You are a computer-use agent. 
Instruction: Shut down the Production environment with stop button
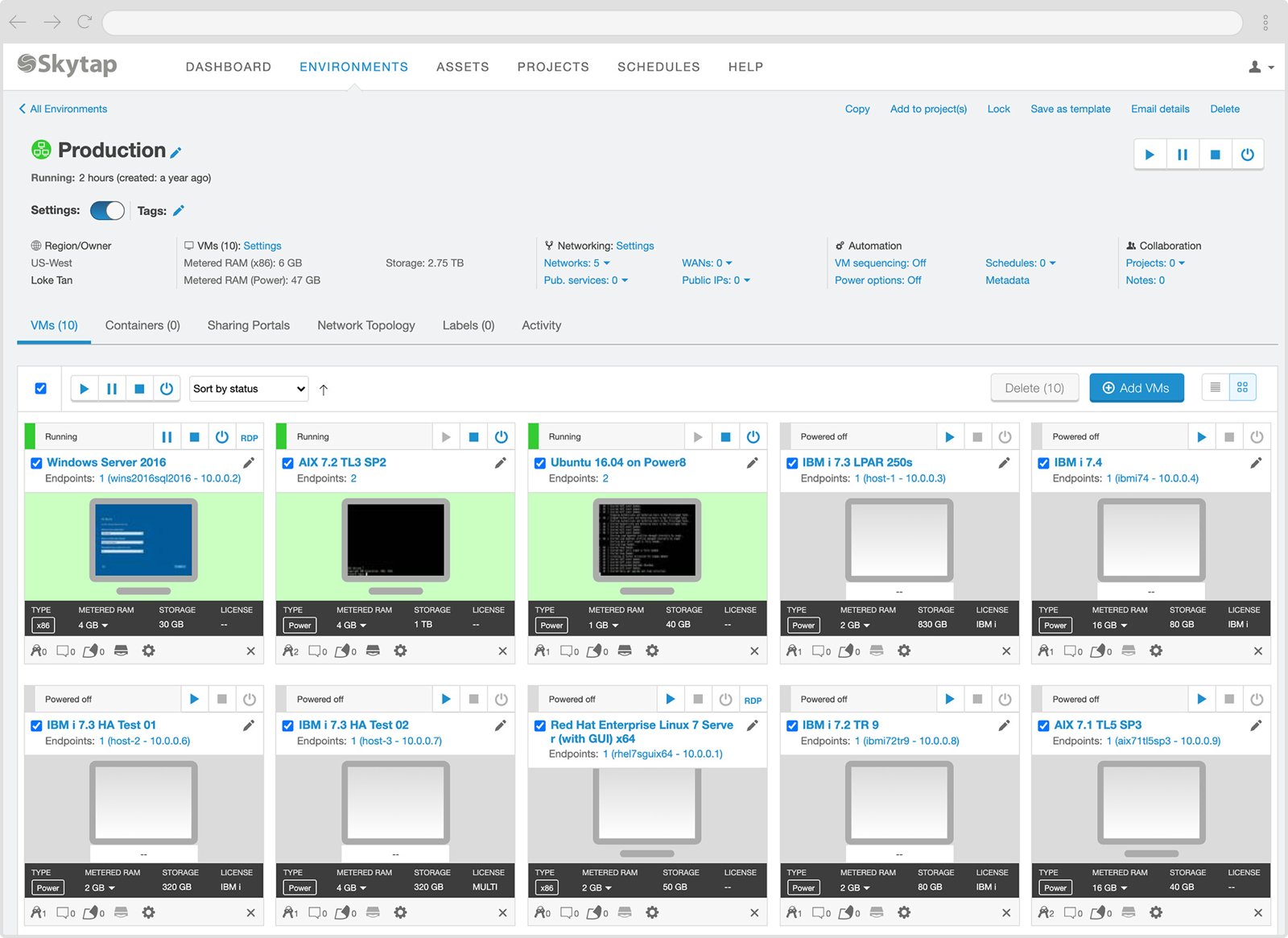pos(1215,155)
